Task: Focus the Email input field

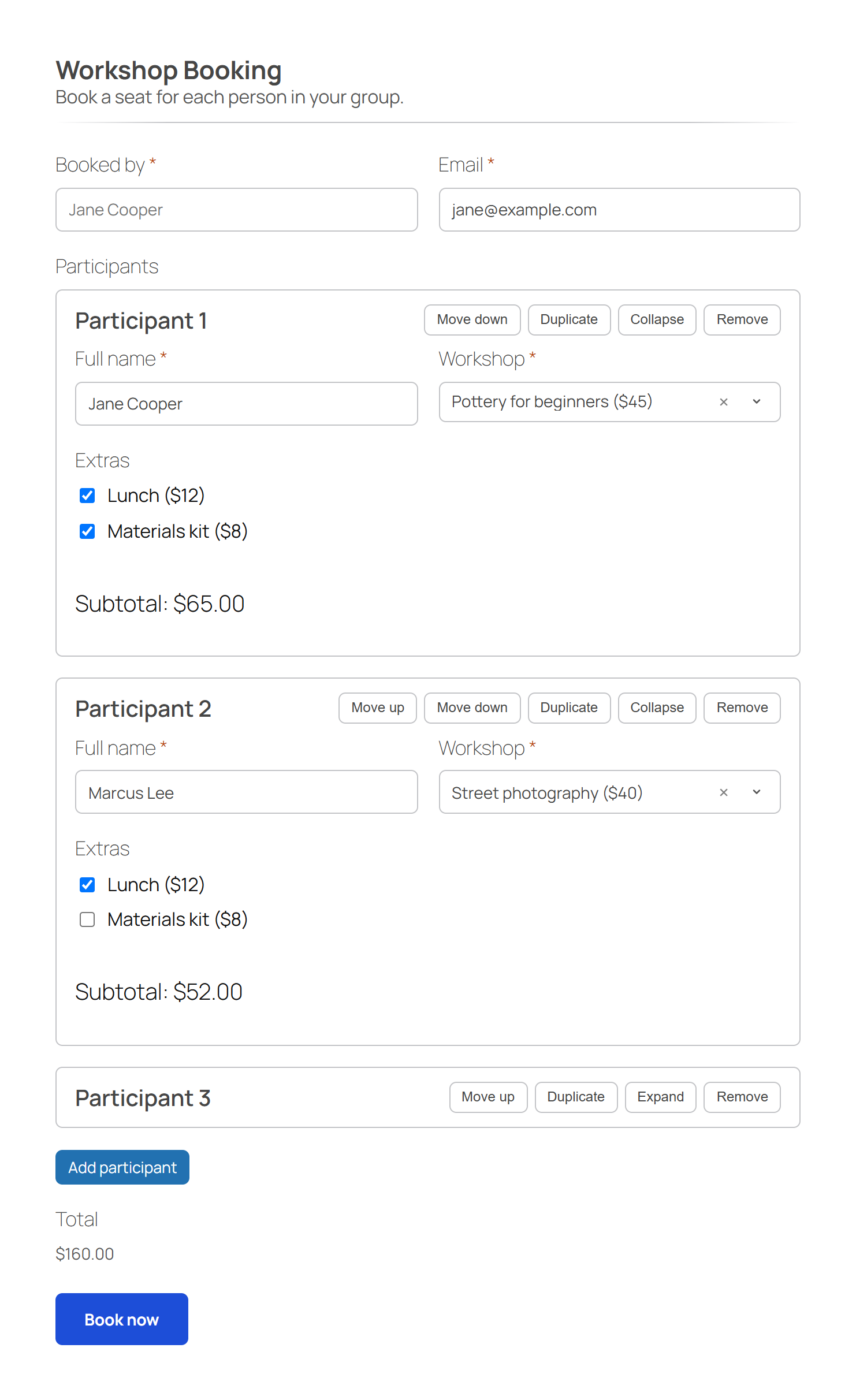Action: tap(620, 210)
